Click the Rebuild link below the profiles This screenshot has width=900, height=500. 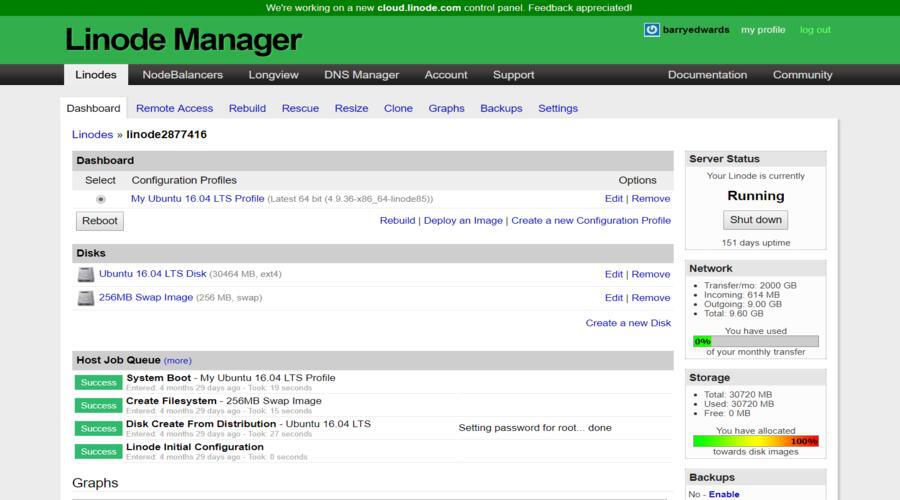point(397,220)
